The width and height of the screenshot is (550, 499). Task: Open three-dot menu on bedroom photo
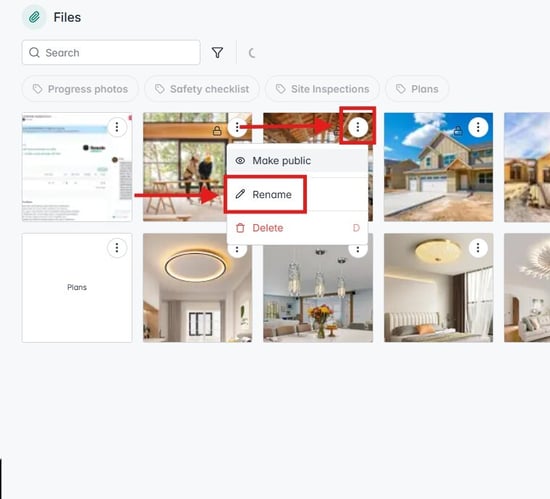[478, 248]
